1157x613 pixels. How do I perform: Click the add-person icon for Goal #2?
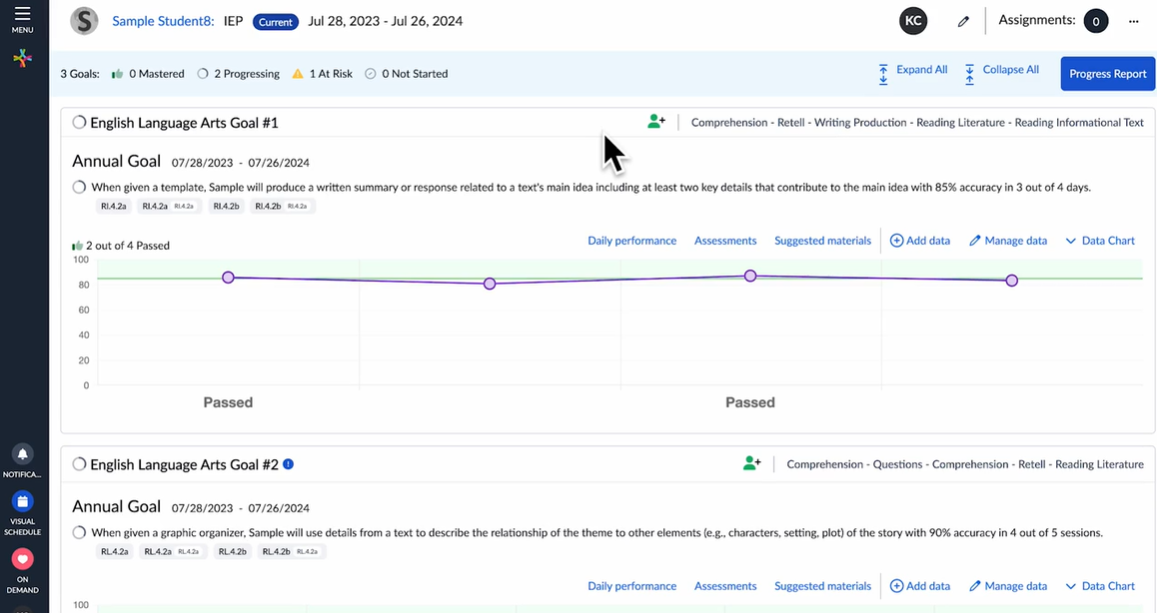(x=752, y=464)
